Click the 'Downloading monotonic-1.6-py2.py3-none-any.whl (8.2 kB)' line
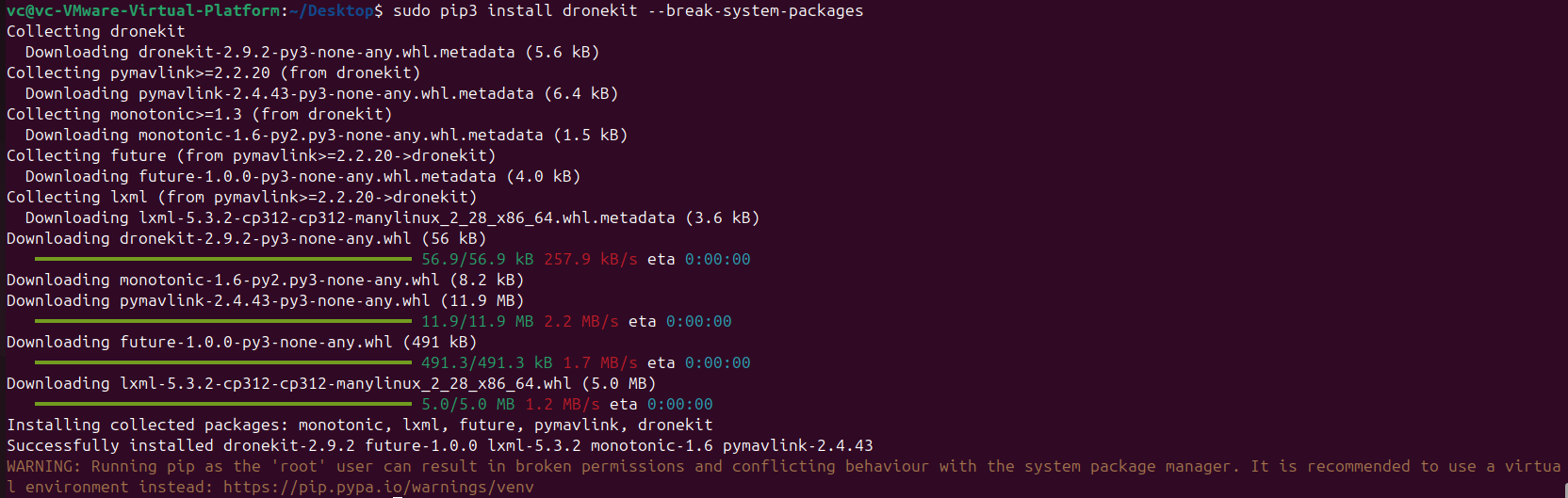The width and height of the screenshot is (1568, 498). pyautogui.click(x=266, y=280)
